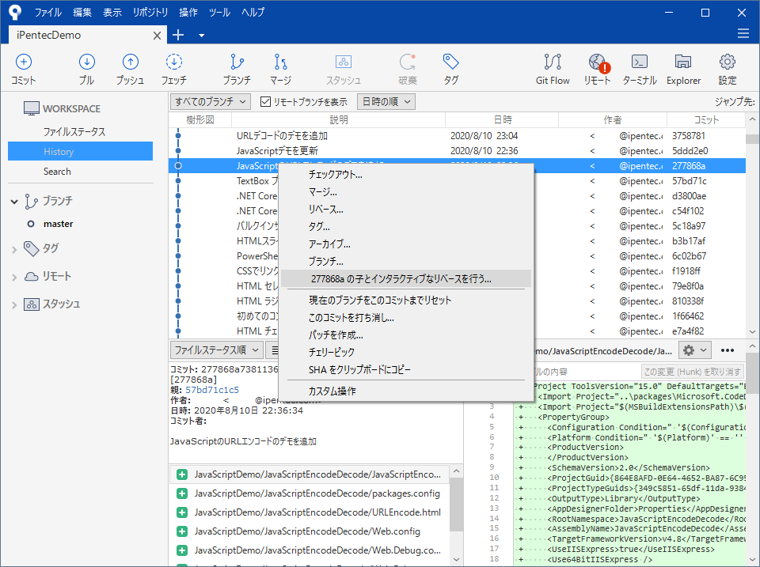
Task: Open the hamburger menu at top right
Action: [x=743, y=33]
